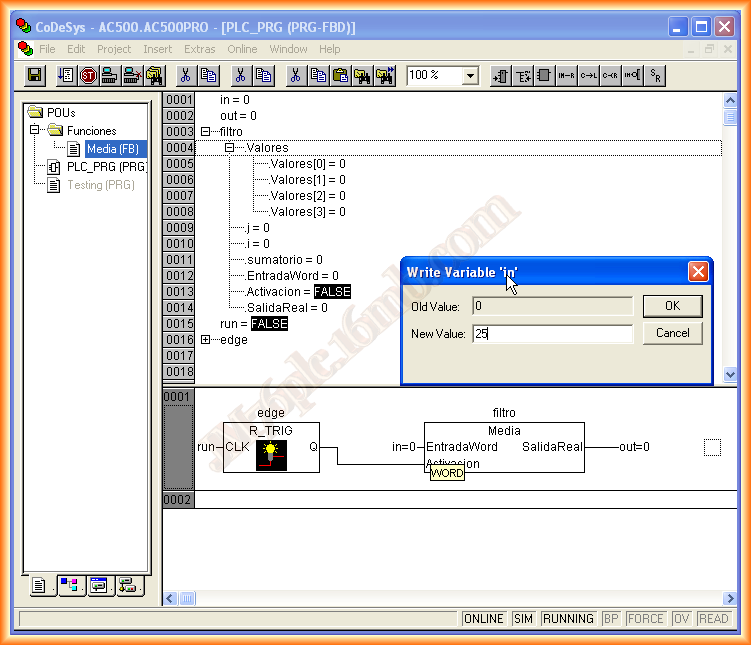This screenshot has height=645, width=751.
Task: Toggle the Activacion FALSE value
Action: pos(332,292)
